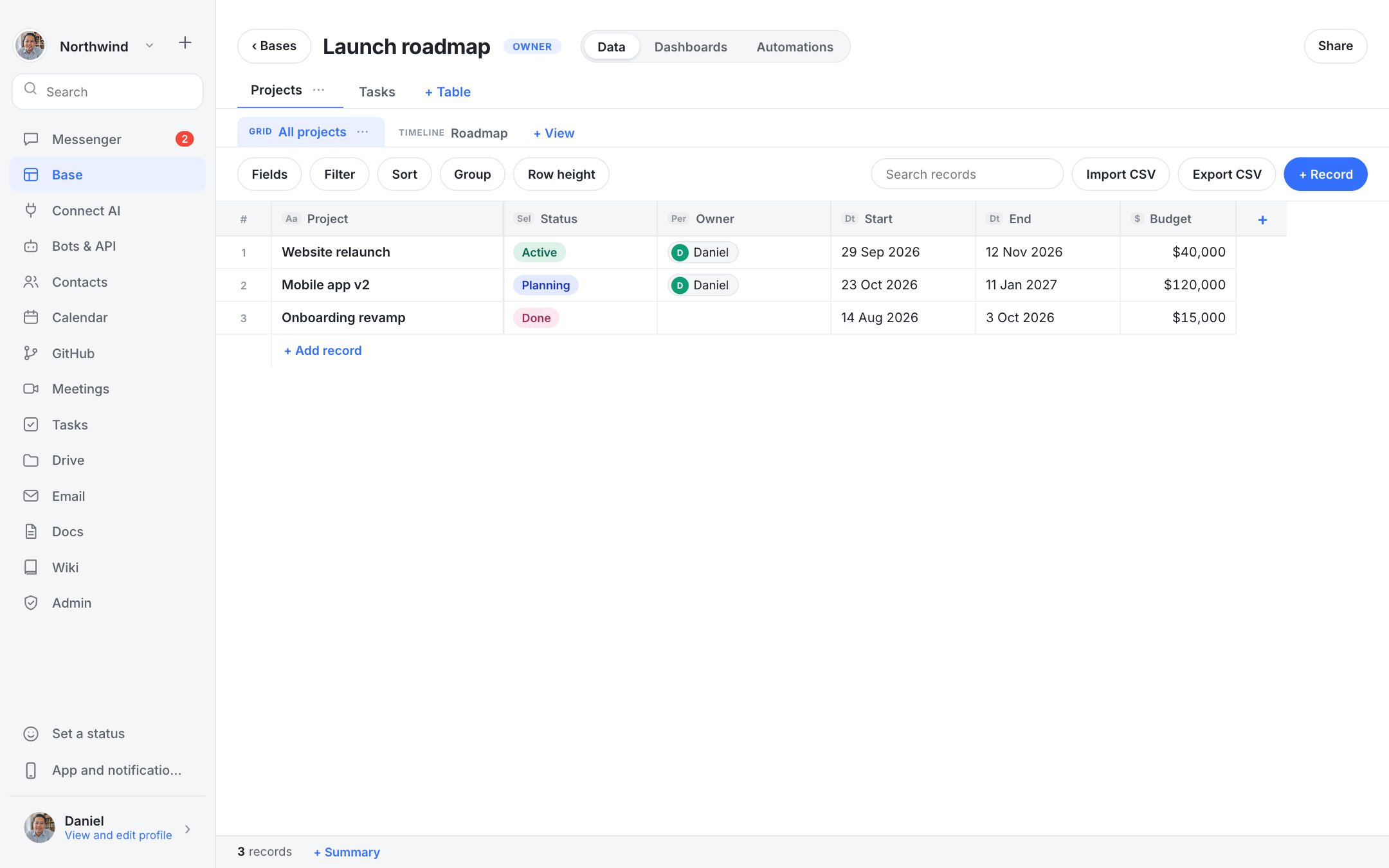Focus the Search records field

pos(967,174)
